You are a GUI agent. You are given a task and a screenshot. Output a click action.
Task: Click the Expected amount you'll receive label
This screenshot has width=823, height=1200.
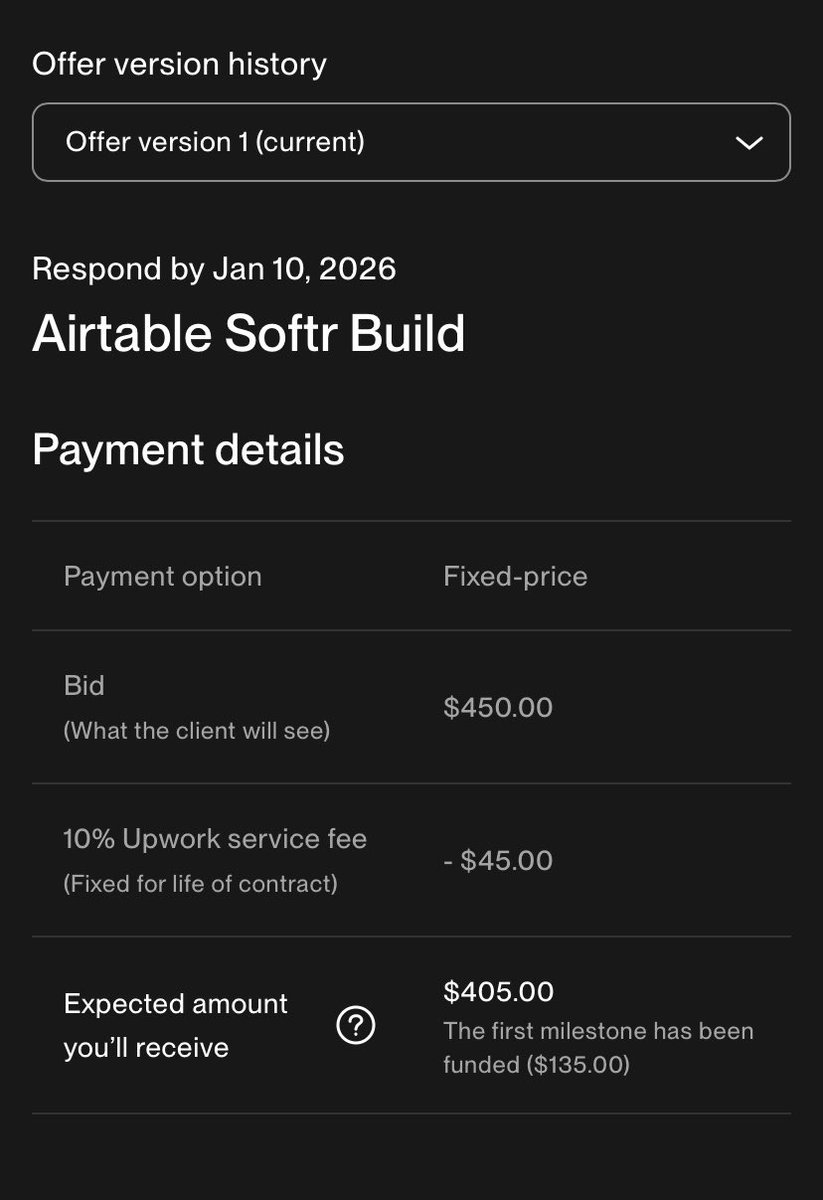(x=176, y=1025)
